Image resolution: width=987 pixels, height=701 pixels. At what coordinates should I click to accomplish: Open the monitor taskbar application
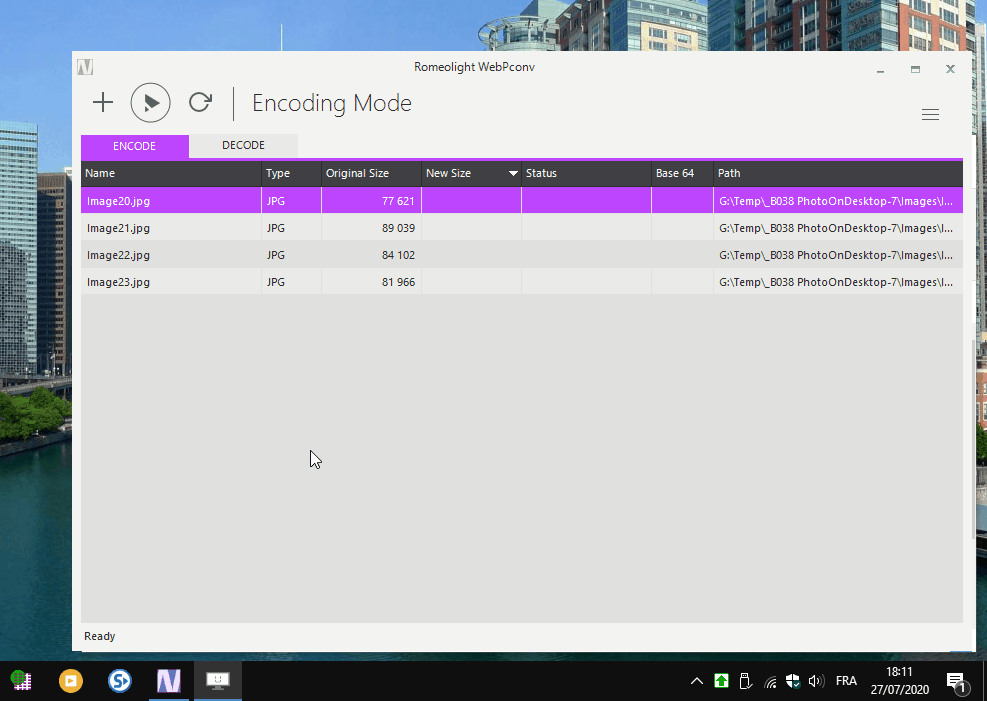(x=218, y=681)
